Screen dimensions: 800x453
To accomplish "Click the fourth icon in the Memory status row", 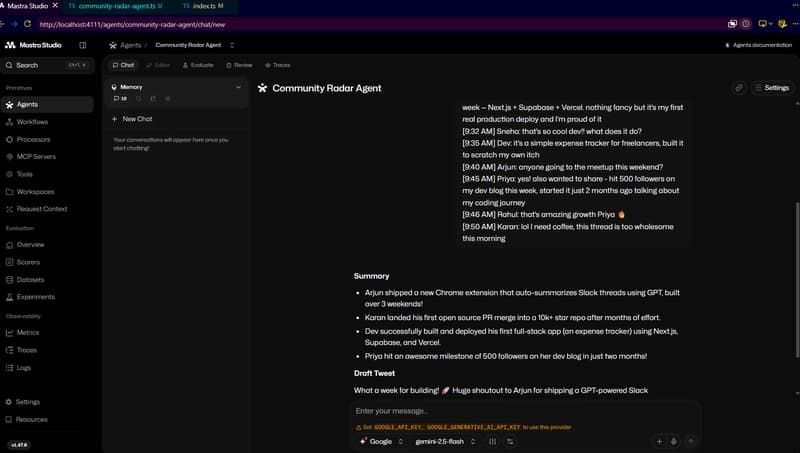I will 167,98.
